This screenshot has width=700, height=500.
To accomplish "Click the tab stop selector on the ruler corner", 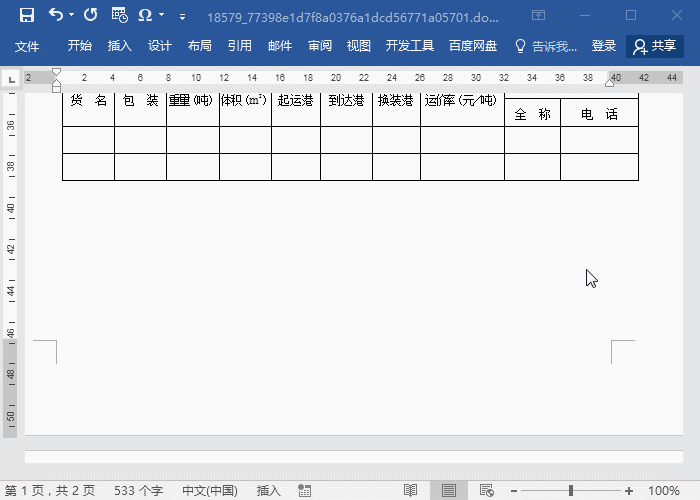I will click(x=11, y=79).
